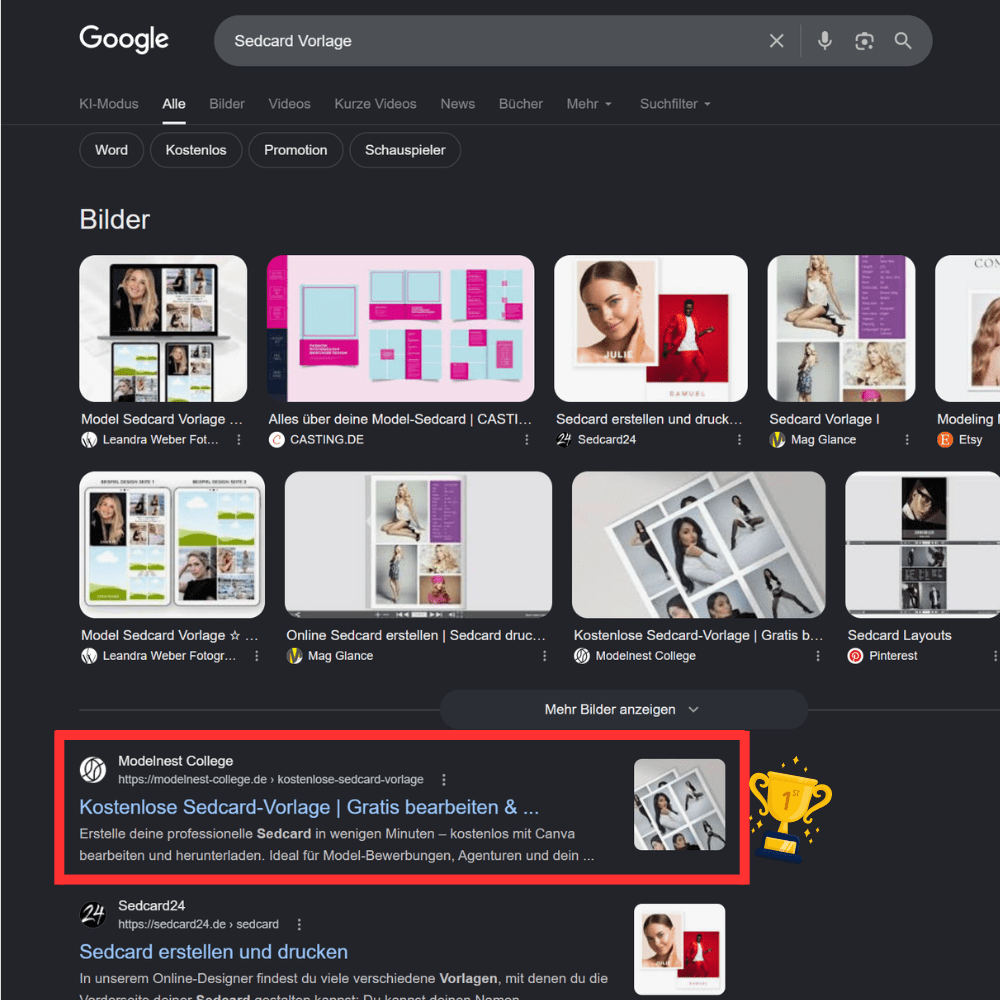Click modelnest-college.de URL breadcrumb text
Image resolution: width=1000 pixels, height=1000 pixels.
270,779
